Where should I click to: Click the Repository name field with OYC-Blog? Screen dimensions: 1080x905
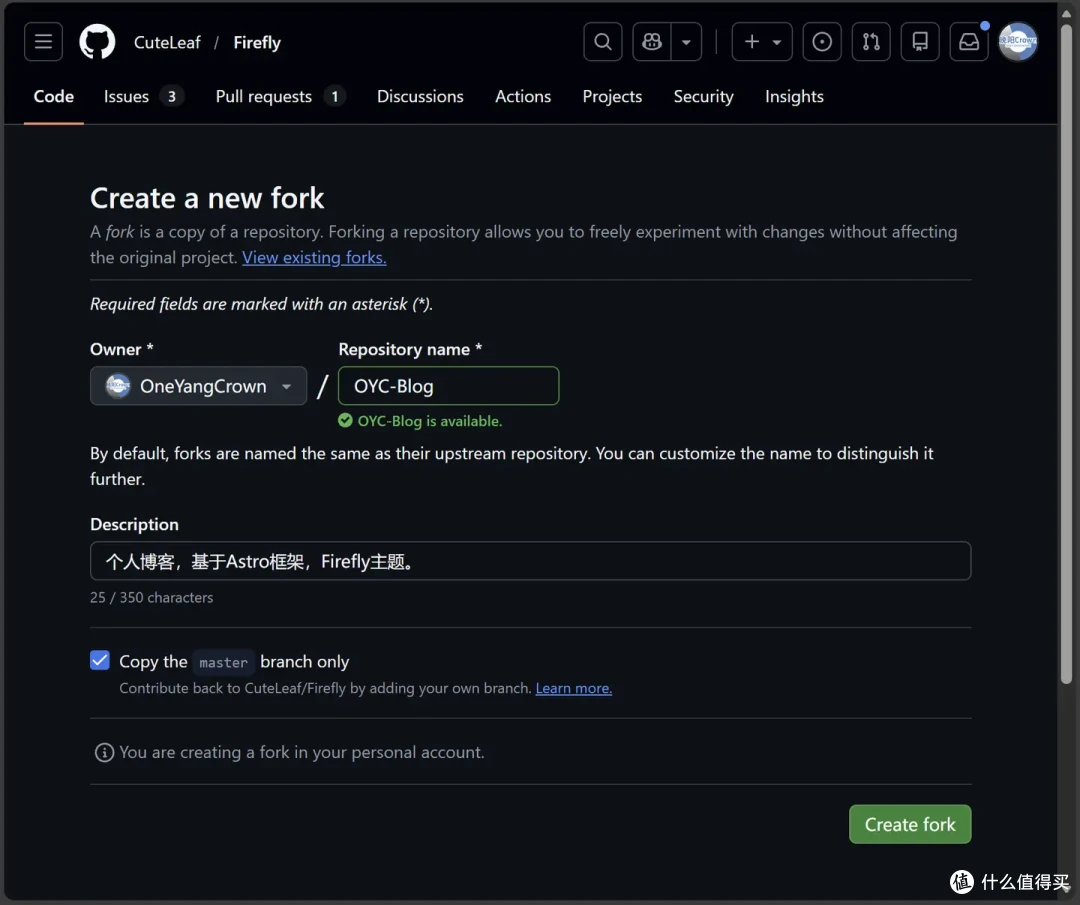click(x=448, y=386)
